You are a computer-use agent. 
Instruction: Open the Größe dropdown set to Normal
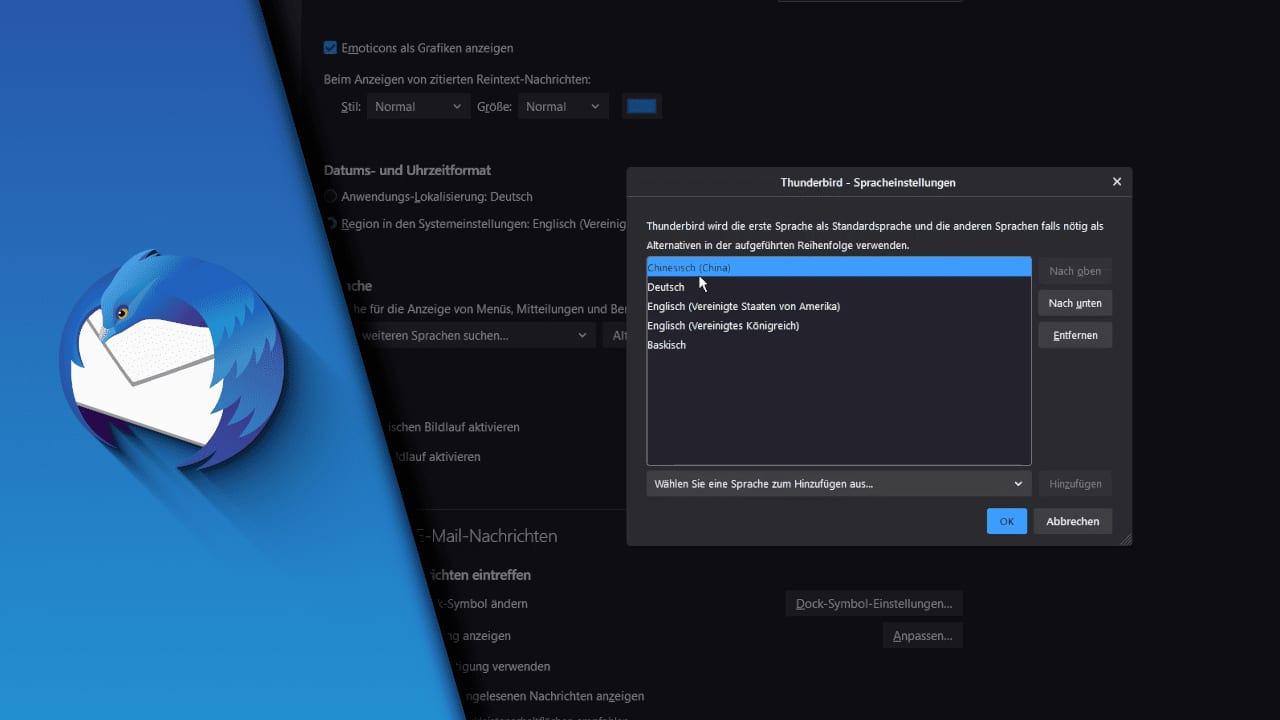[563, 107]
